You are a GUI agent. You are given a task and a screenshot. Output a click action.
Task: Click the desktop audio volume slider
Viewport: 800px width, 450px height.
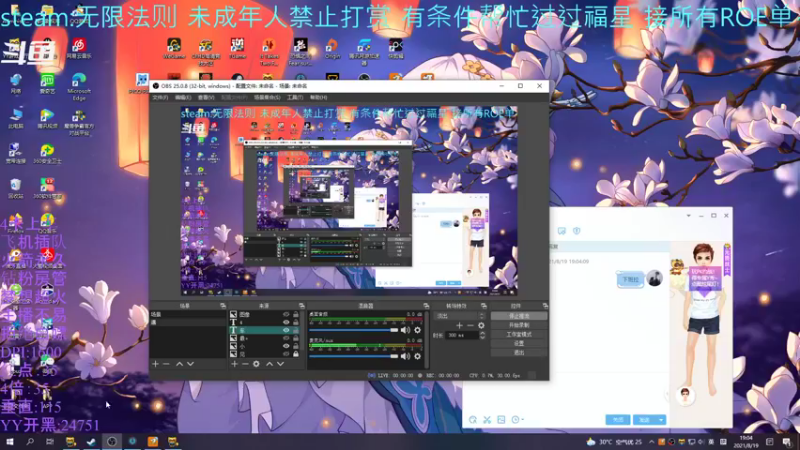pyautogui.click(x=353, y=331)
